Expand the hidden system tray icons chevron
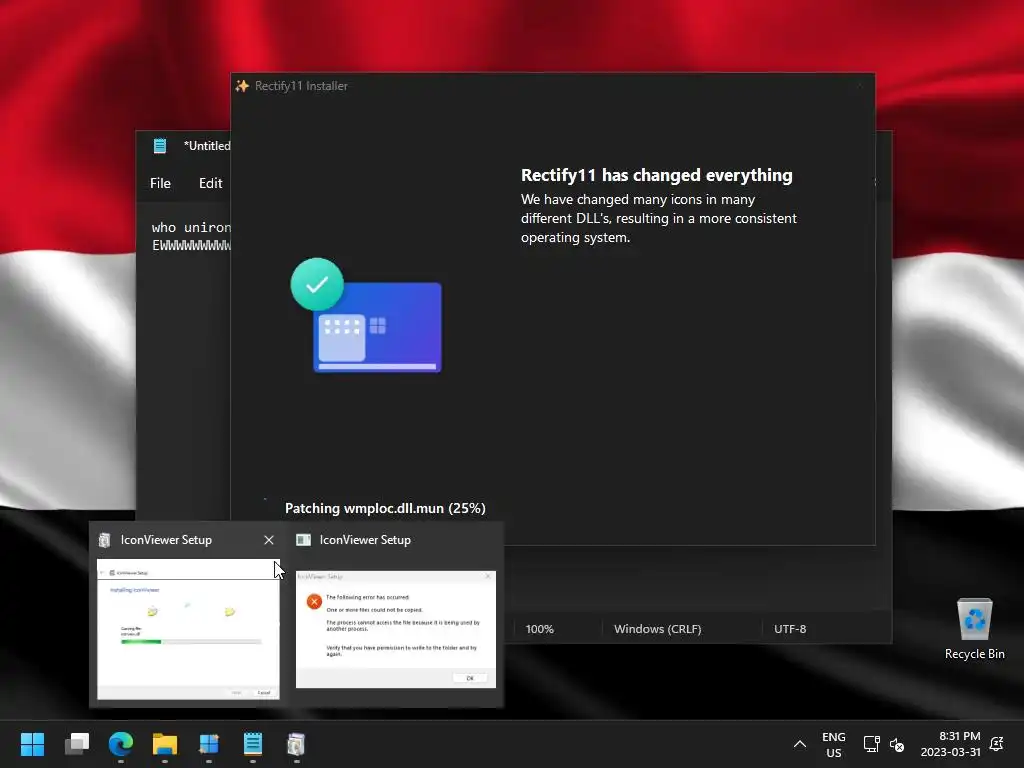Screen dimensions: 1024x768 point(799,744)
